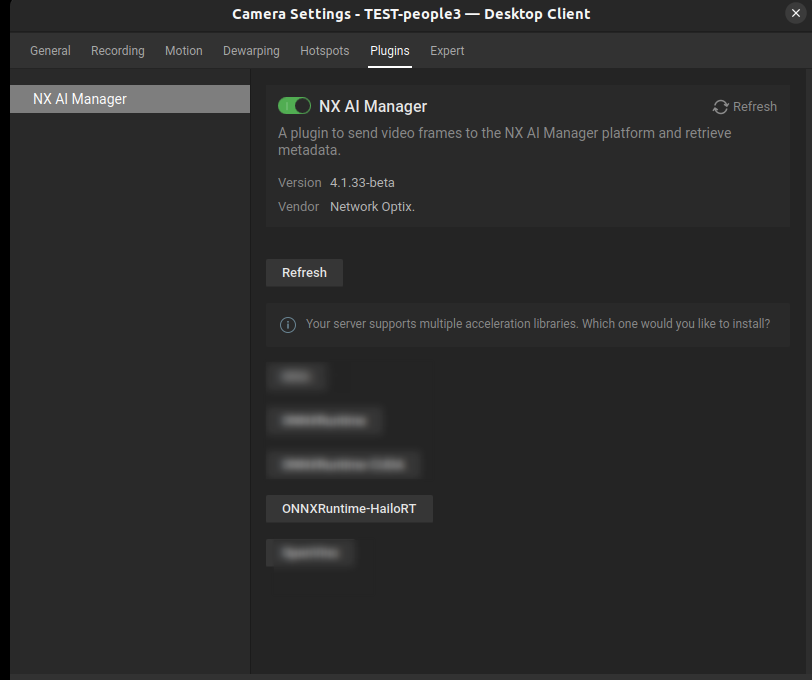Image resolution: width=812 pixels, height=680 pixels.
Task: Open the General tab
Action: click(x=50, y=51)
